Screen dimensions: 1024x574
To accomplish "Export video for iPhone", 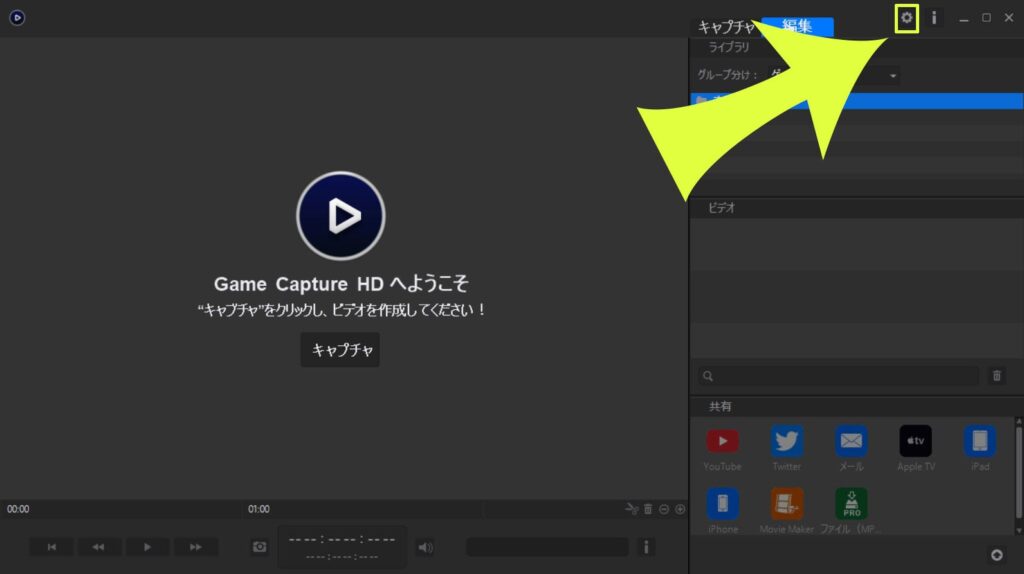I will (722, 503).
